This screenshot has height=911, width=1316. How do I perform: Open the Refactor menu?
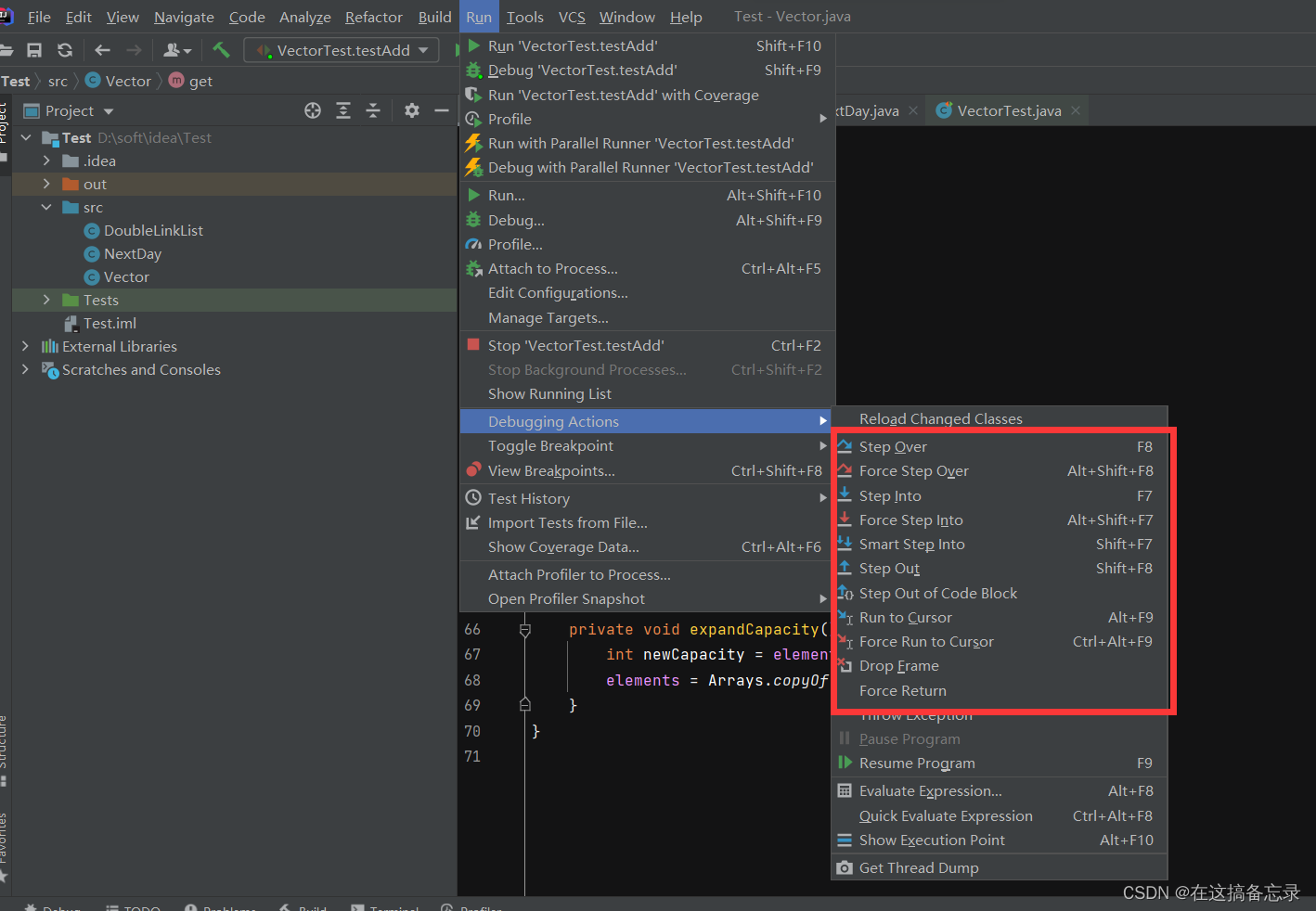coord(373,17)
